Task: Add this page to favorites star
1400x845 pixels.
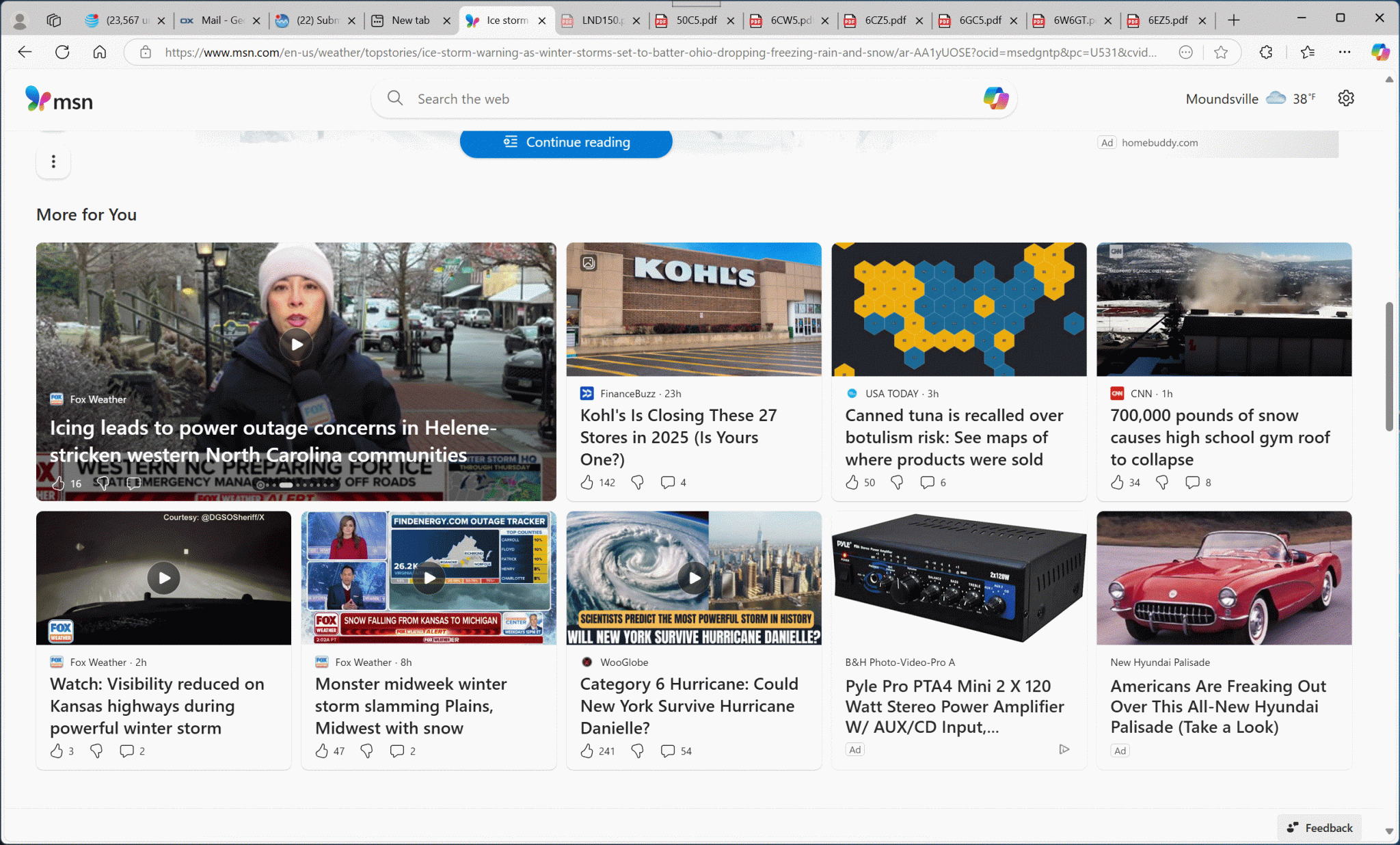Action: pyautogui.click(x=1221, y=52)
